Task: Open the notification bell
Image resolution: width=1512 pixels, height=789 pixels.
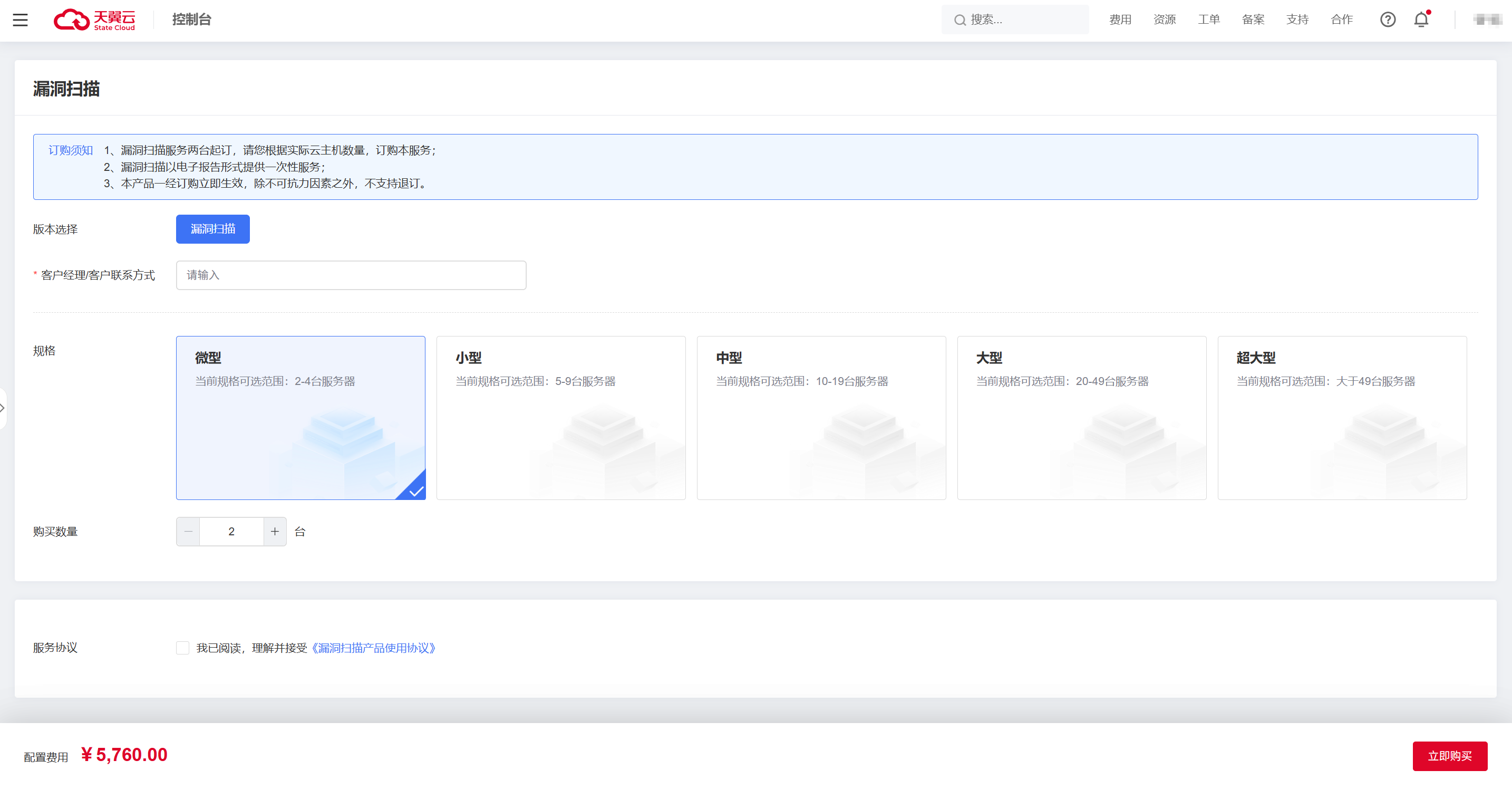Action: [1421, 20]
